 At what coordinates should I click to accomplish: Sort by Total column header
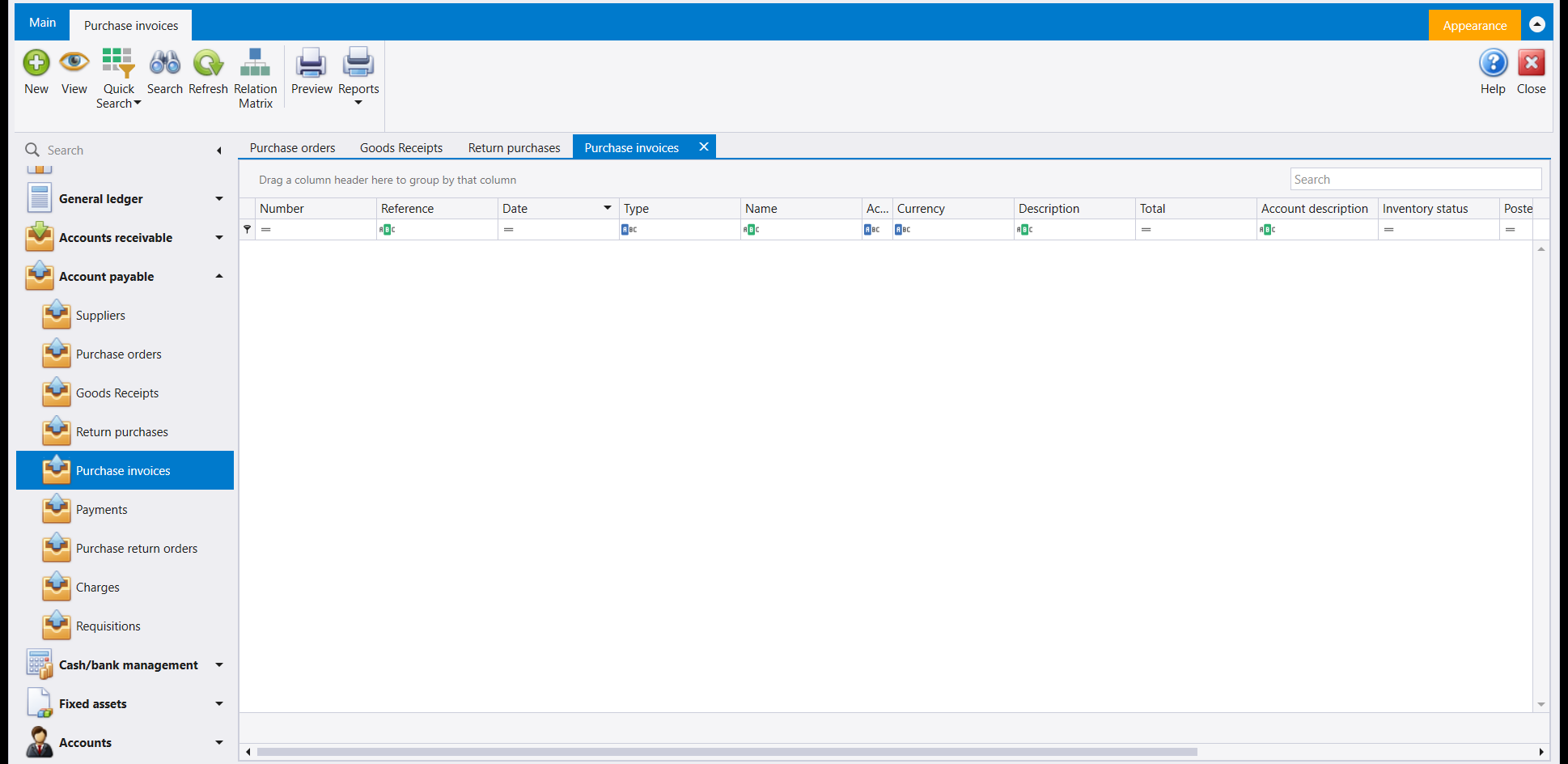click(x=1196, y=209)
